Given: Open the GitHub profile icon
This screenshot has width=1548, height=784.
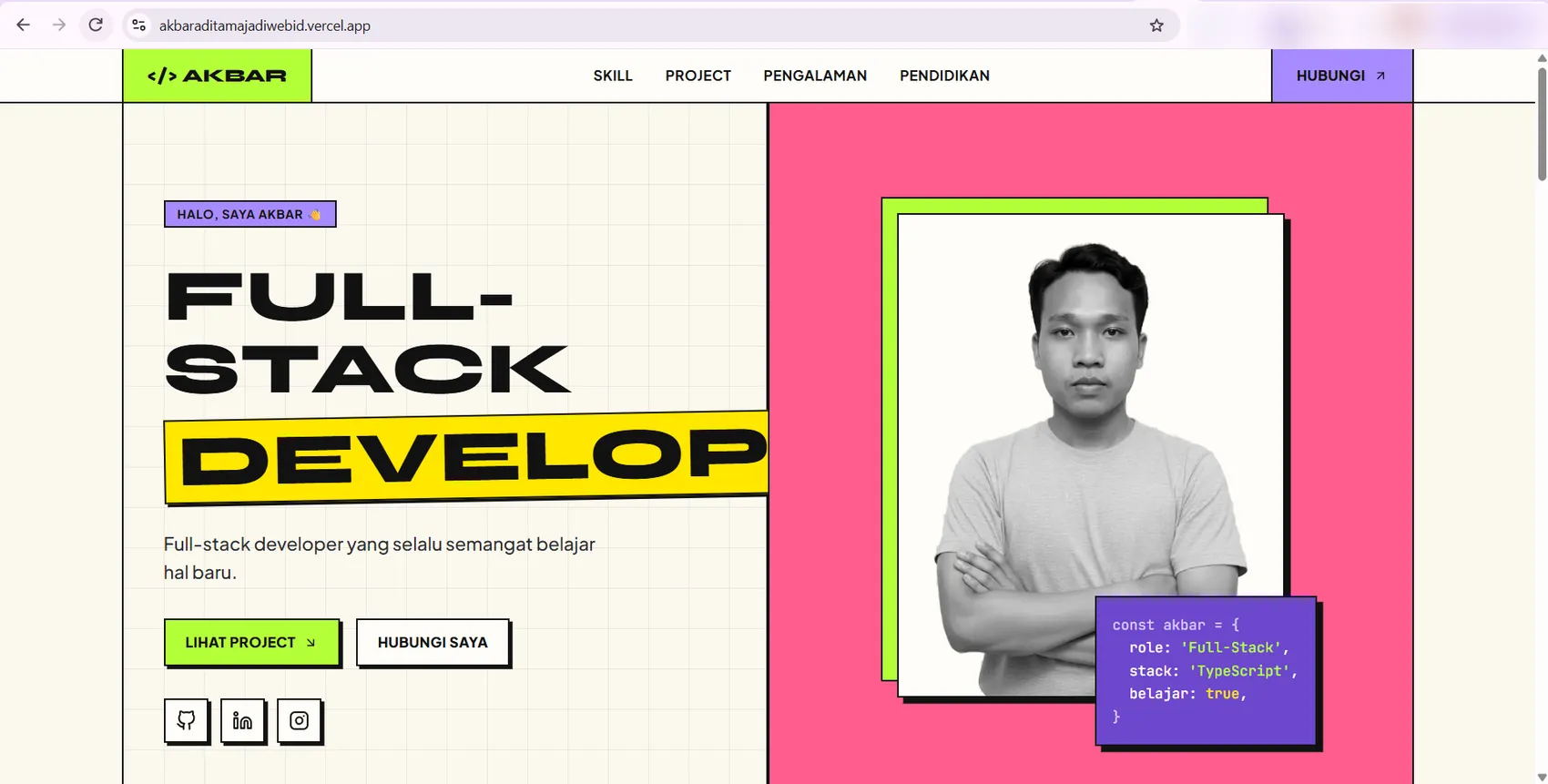Looking at the screenshot, I should (187, 720).
